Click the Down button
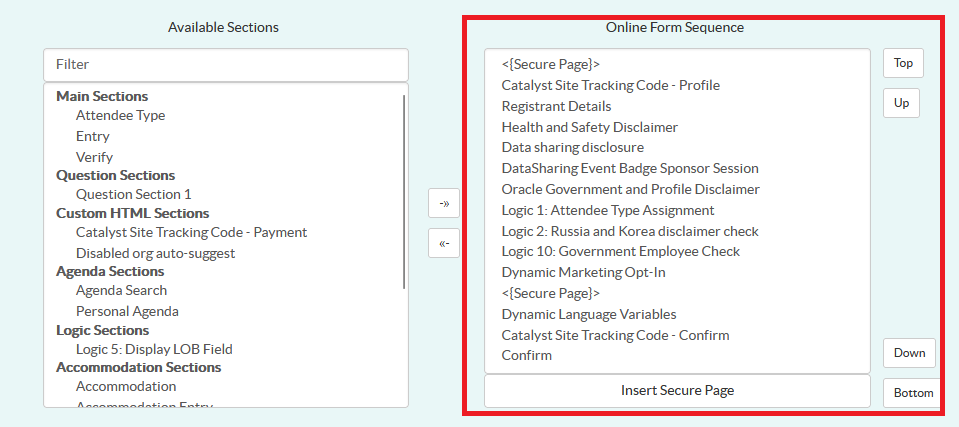Screen dimensions: 959x427 tap(909, 353)
